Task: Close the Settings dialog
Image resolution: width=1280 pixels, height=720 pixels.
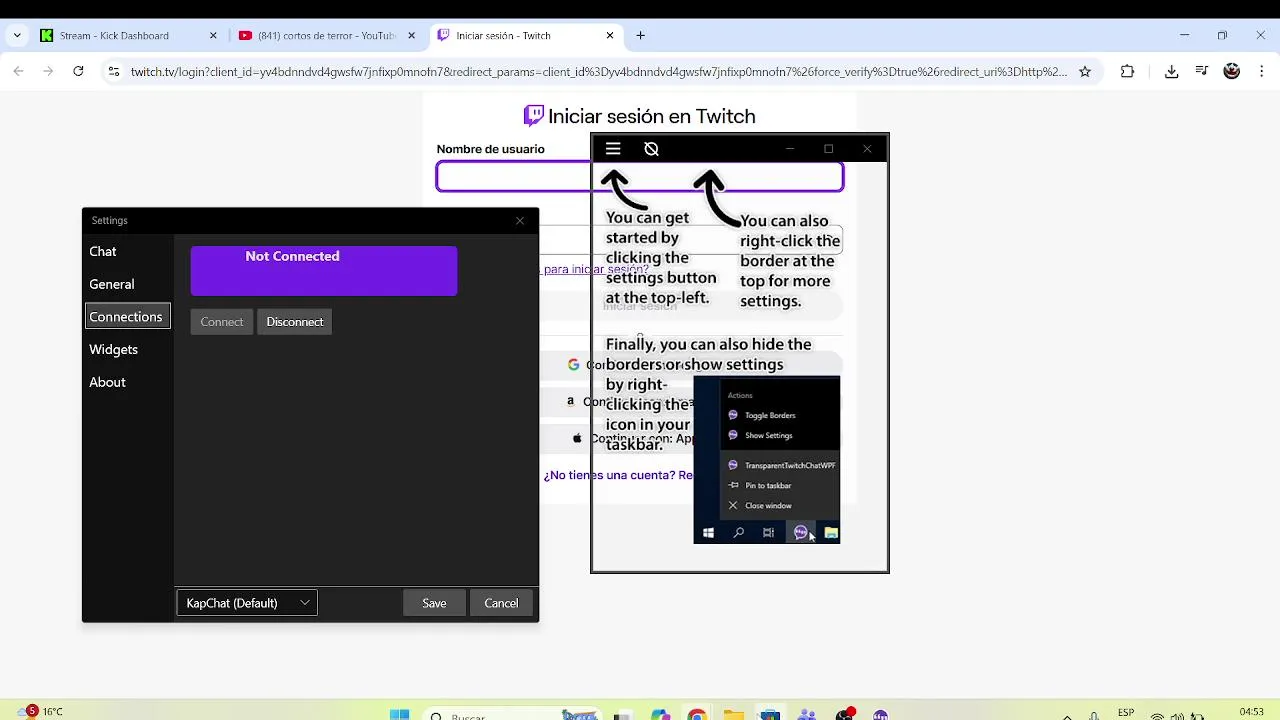Action: [520, 220]
